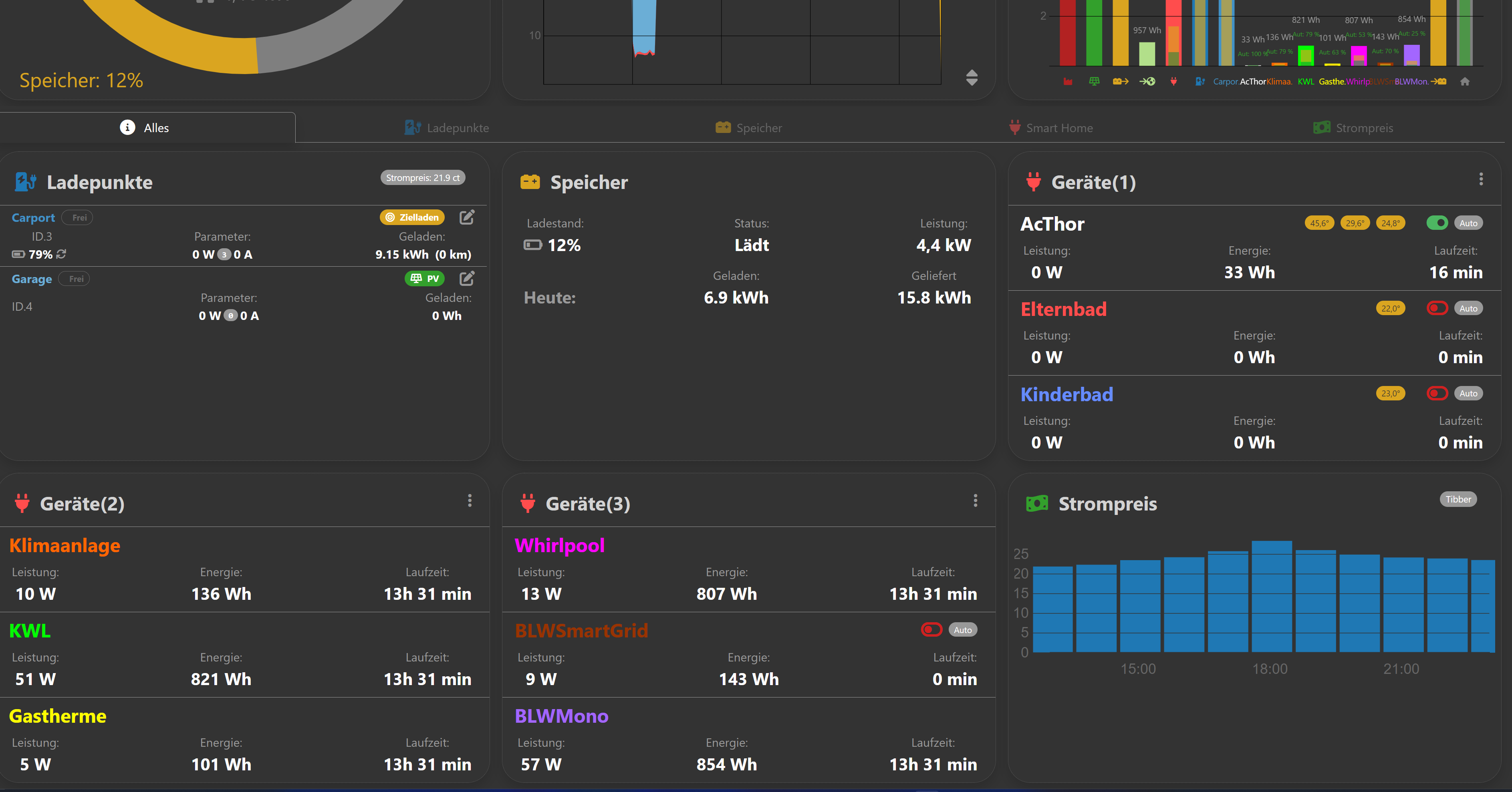1512x792 pixels.
Task: Click the house consumption icon in chart legend
Action: tap(1464, 82)
